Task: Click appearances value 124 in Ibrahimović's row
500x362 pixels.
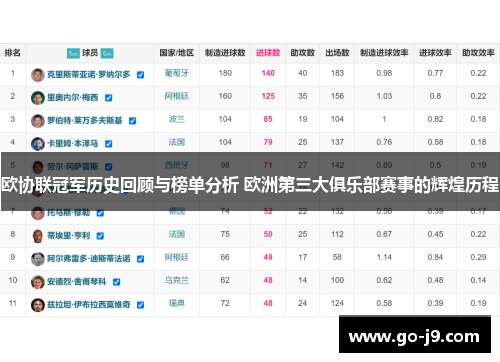Action: pyautogui.click(x=337, y=303)
